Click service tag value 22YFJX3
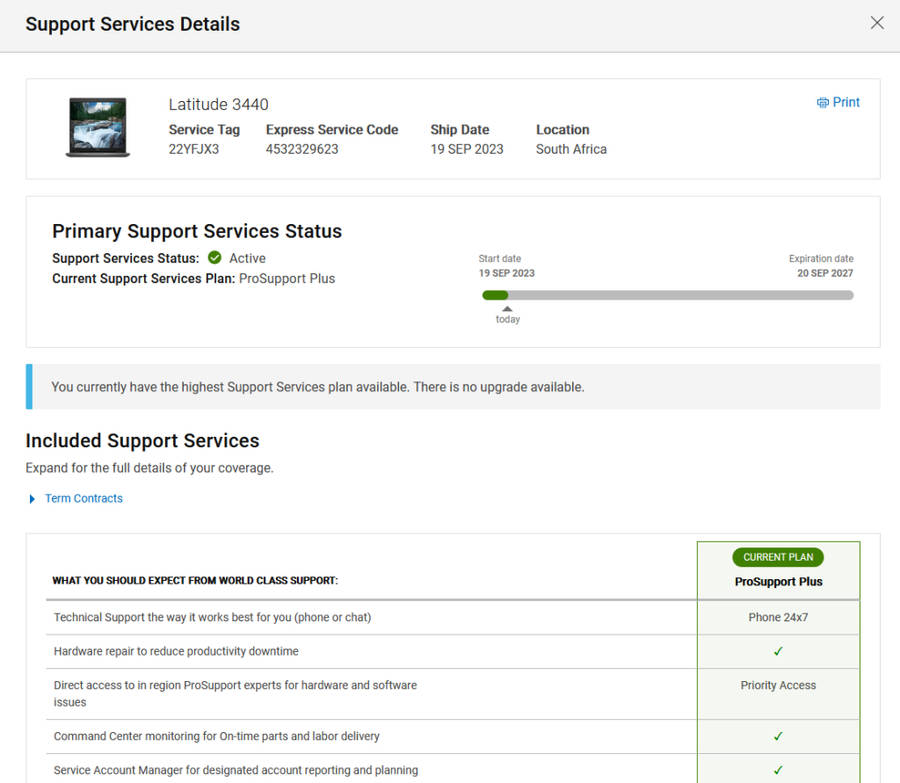Viewport: 900px width, 783px height. point(194,149)
